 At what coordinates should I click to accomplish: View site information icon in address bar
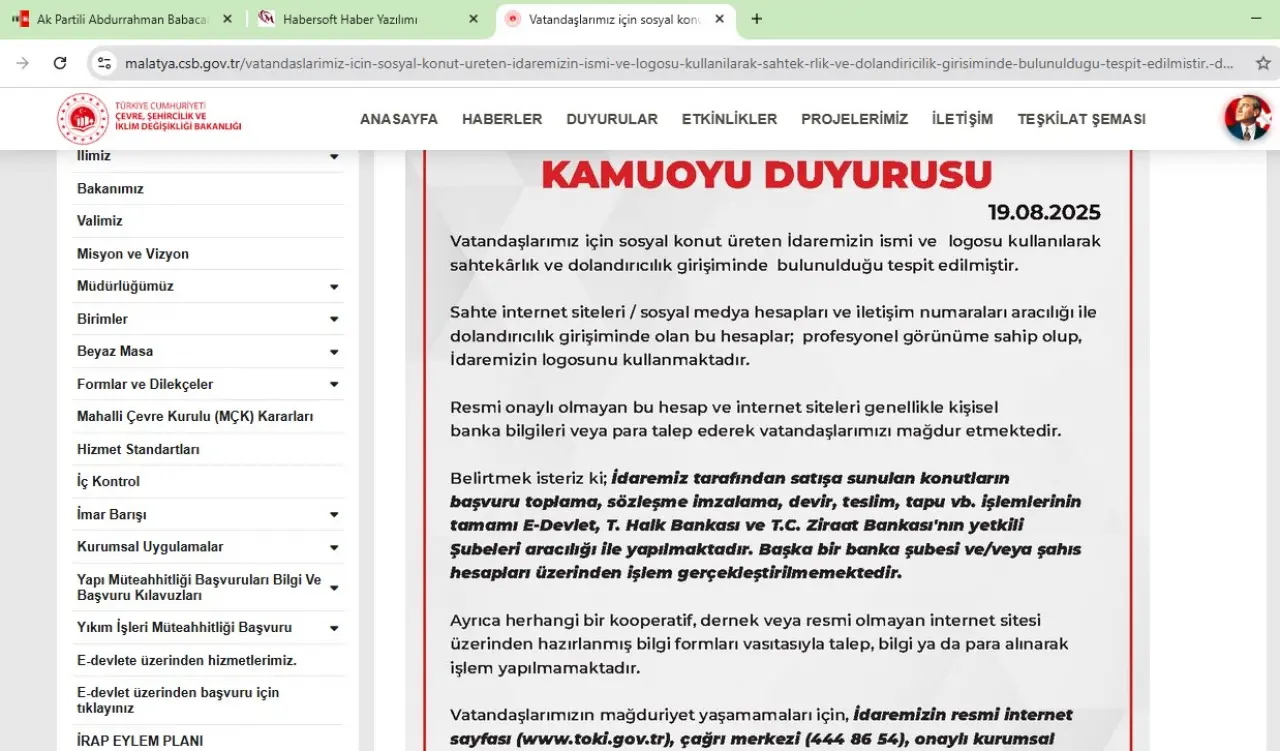[104, 63]
